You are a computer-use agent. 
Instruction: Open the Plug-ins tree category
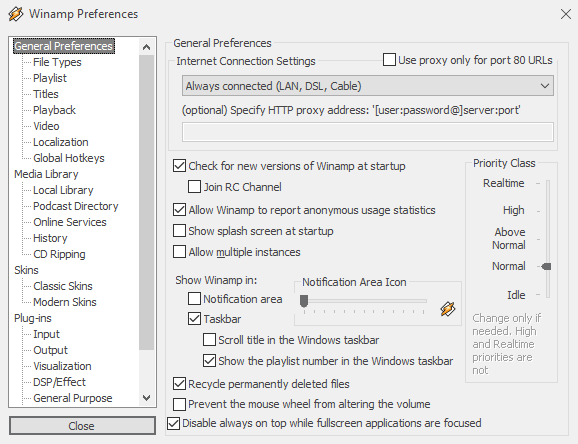click(x=33, y=318)
